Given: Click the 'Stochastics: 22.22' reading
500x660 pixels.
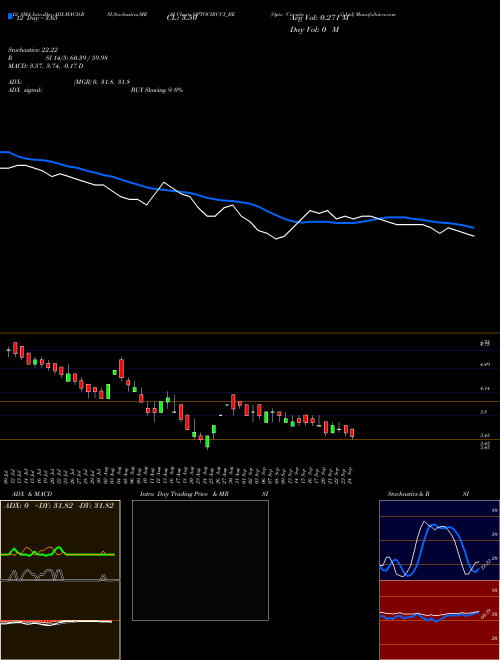Looking at the screenshot, I should [33, 50].
